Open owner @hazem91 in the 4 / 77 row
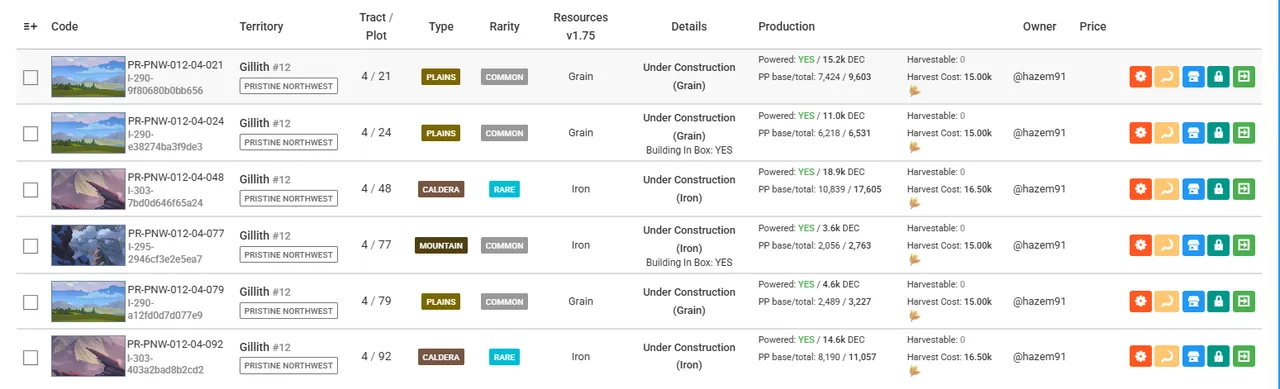Image resolution: width=1280 pixels, height=389 pixels. point(1039,245)
